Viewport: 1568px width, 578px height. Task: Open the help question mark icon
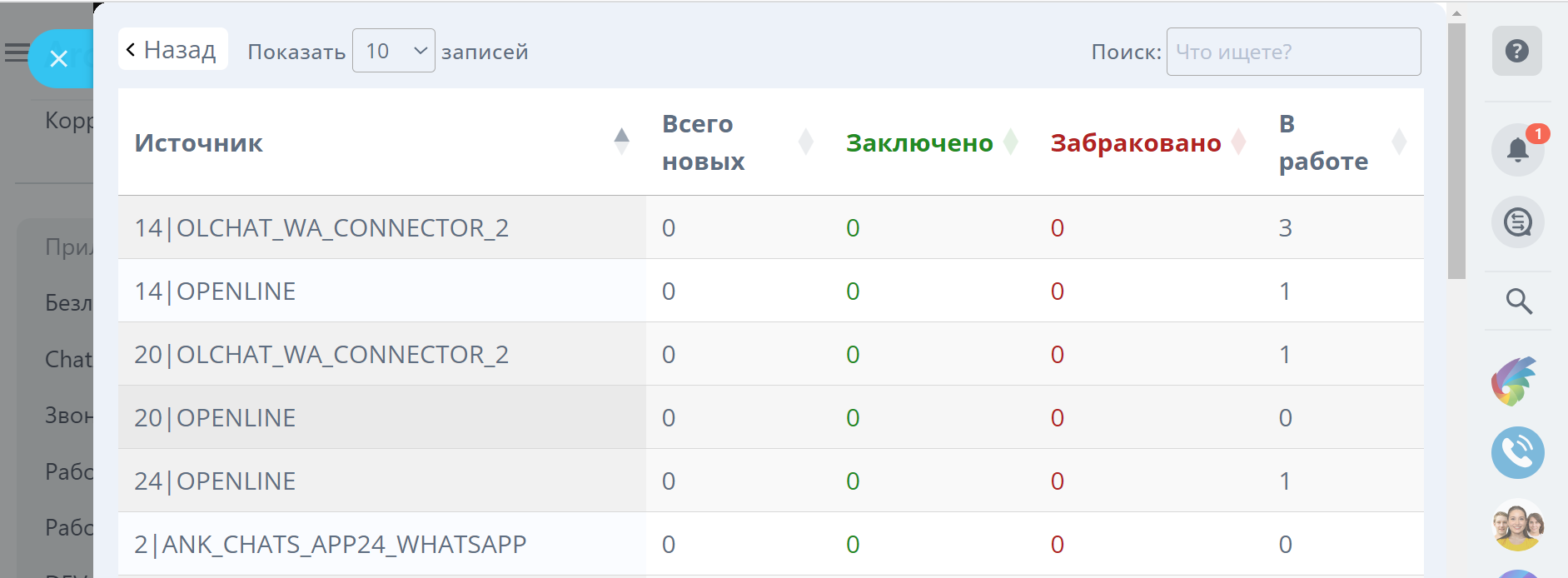pyautogui.click(x=1516, y=51)
